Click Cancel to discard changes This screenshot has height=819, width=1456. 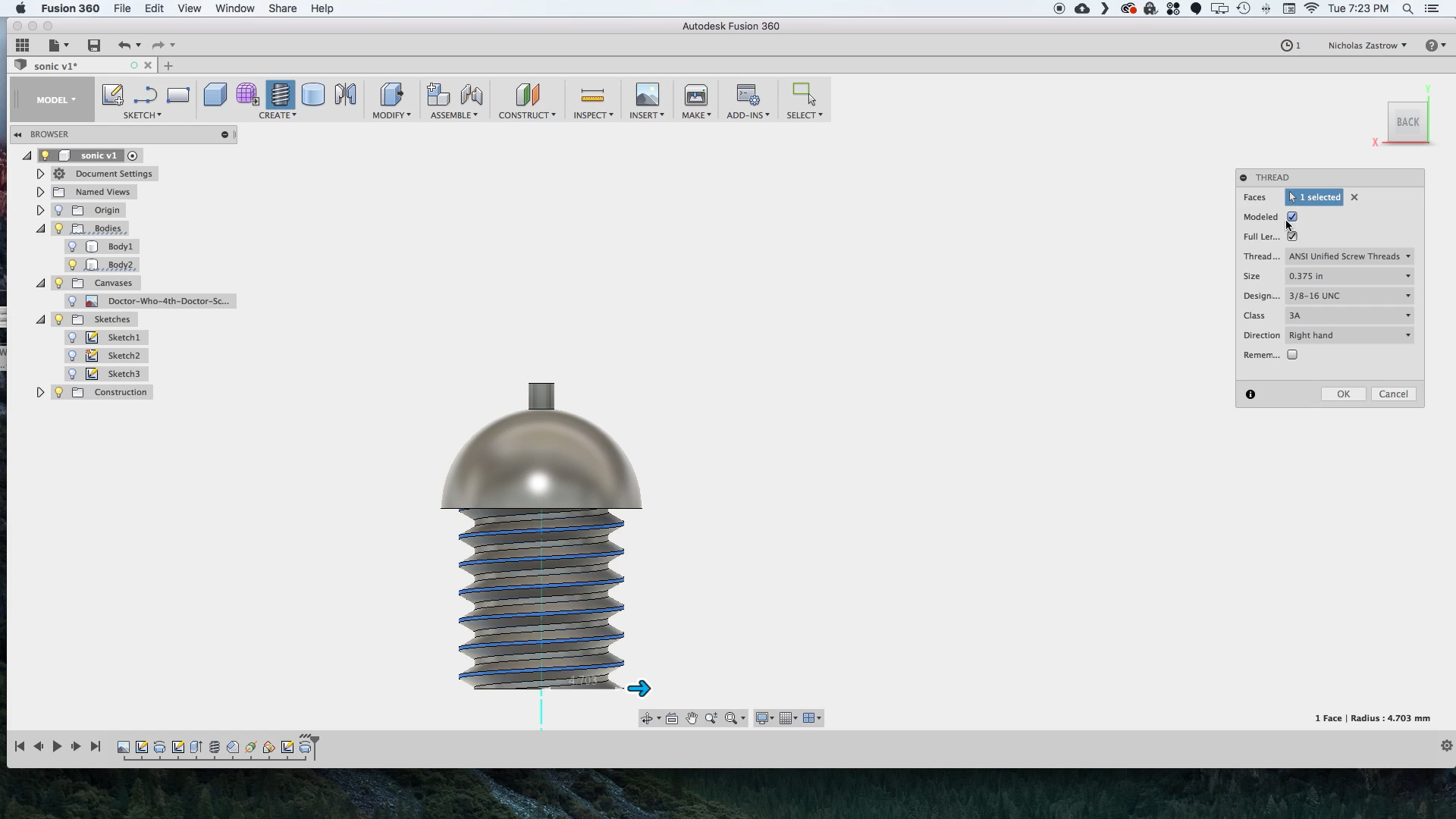click(1393, 393)
